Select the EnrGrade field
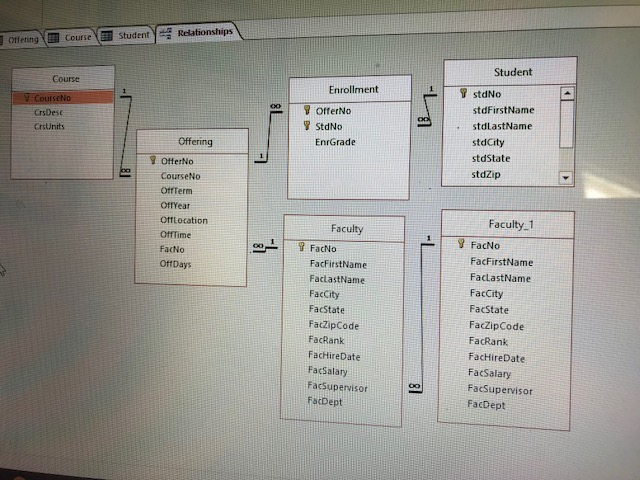 335,142
